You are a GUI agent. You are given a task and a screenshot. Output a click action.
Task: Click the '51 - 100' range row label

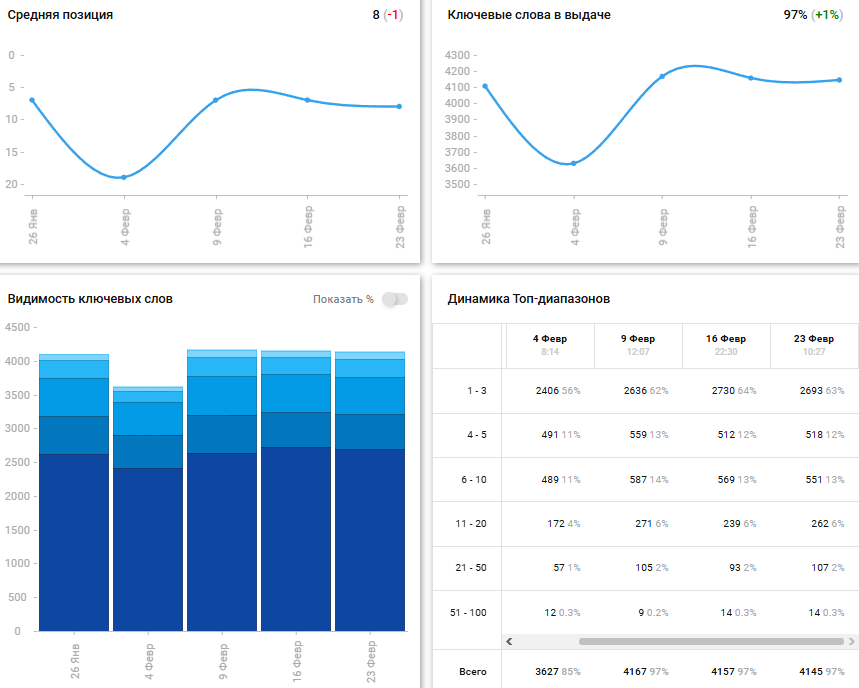468,612
